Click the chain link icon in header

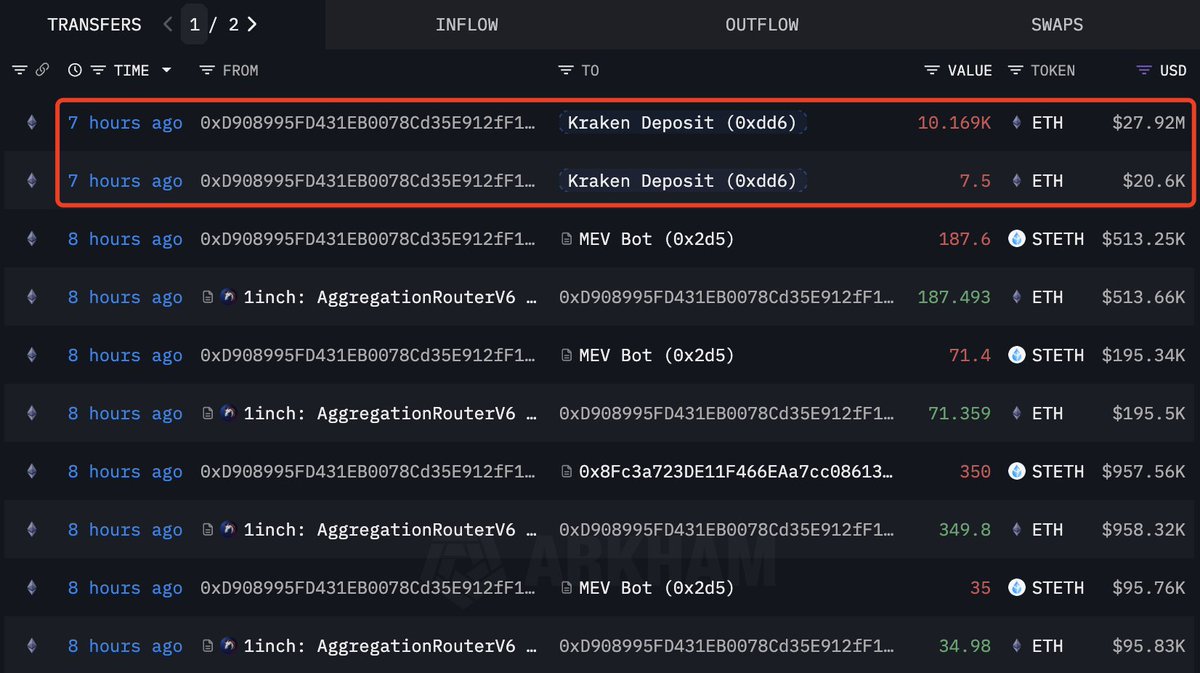click(x=42, y=70)
